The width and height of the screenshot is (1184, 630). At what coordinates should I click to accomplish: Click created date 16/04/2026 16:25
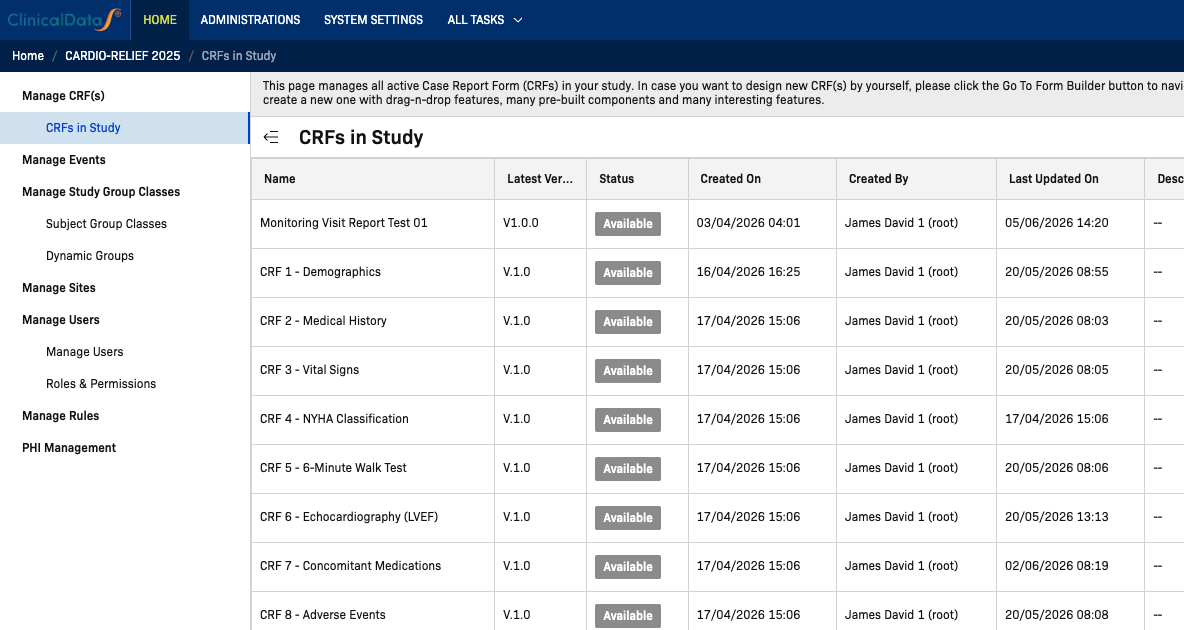[x=748, y=272]
